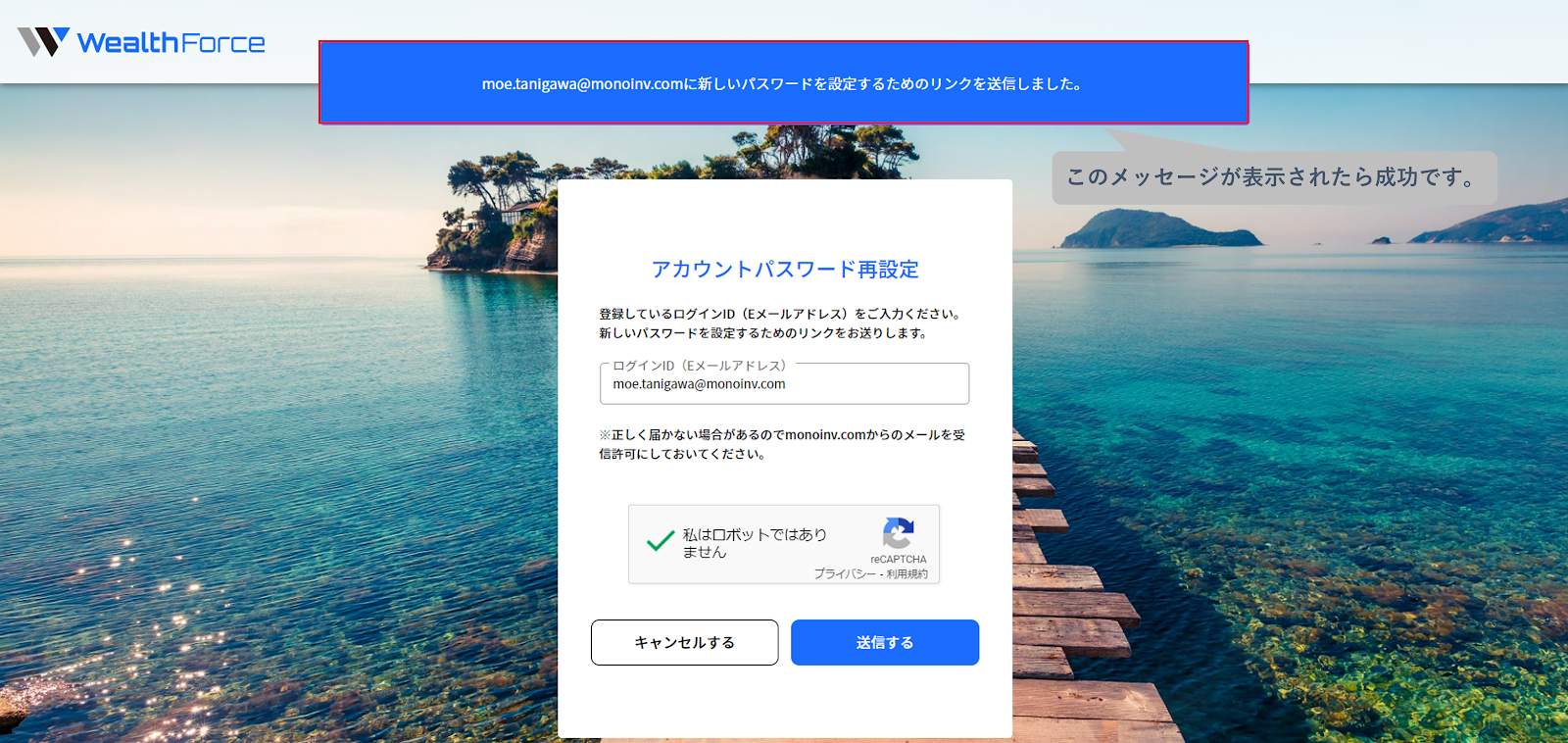The height and width of the screenshot is (743, 1568).
Task: Click the ログインID（Eメールアドレス）field label
Action: click(700, 366)
